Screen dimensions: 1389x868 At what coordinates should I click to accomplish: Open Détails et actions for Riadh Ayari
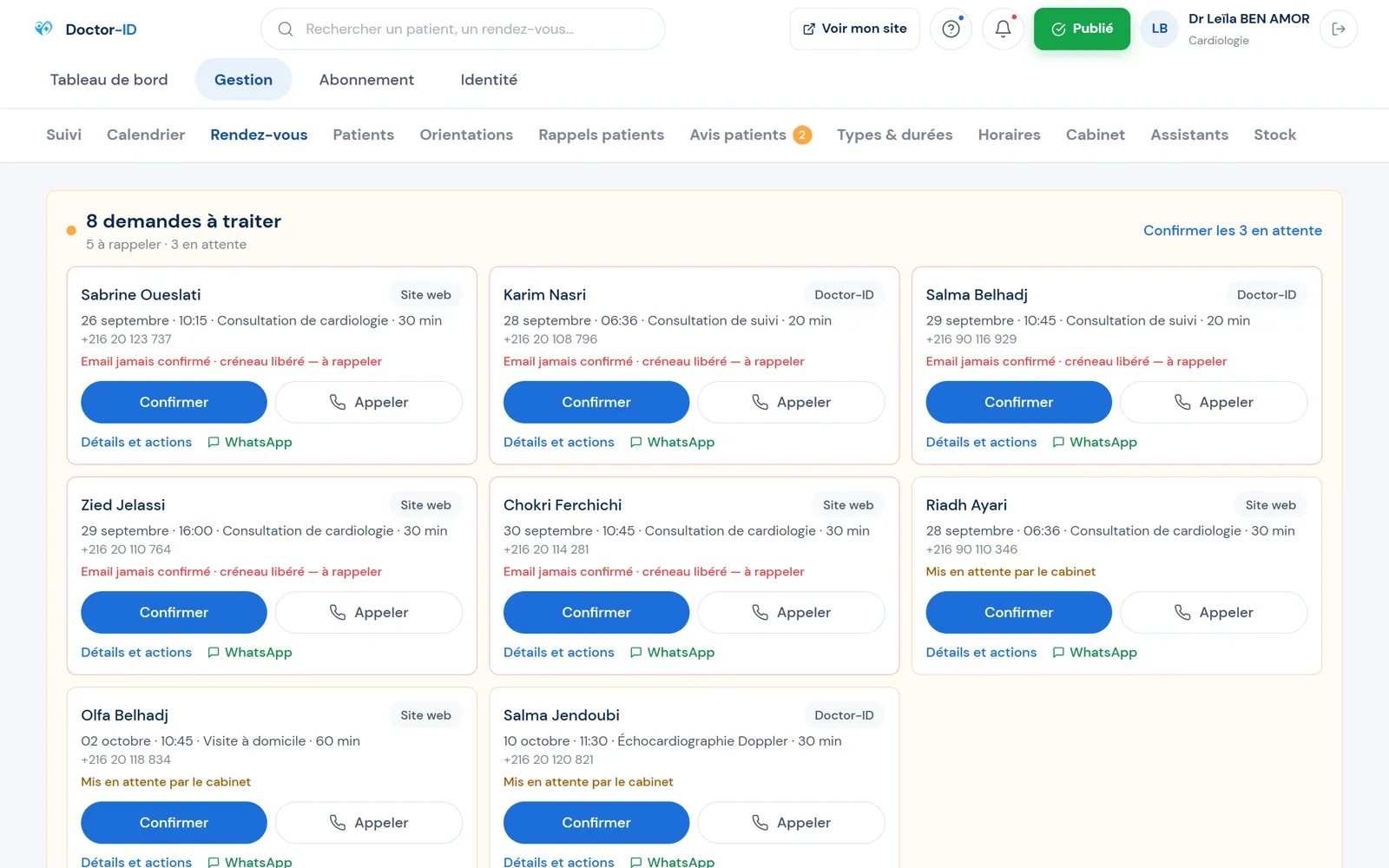[x=981, y=652]
